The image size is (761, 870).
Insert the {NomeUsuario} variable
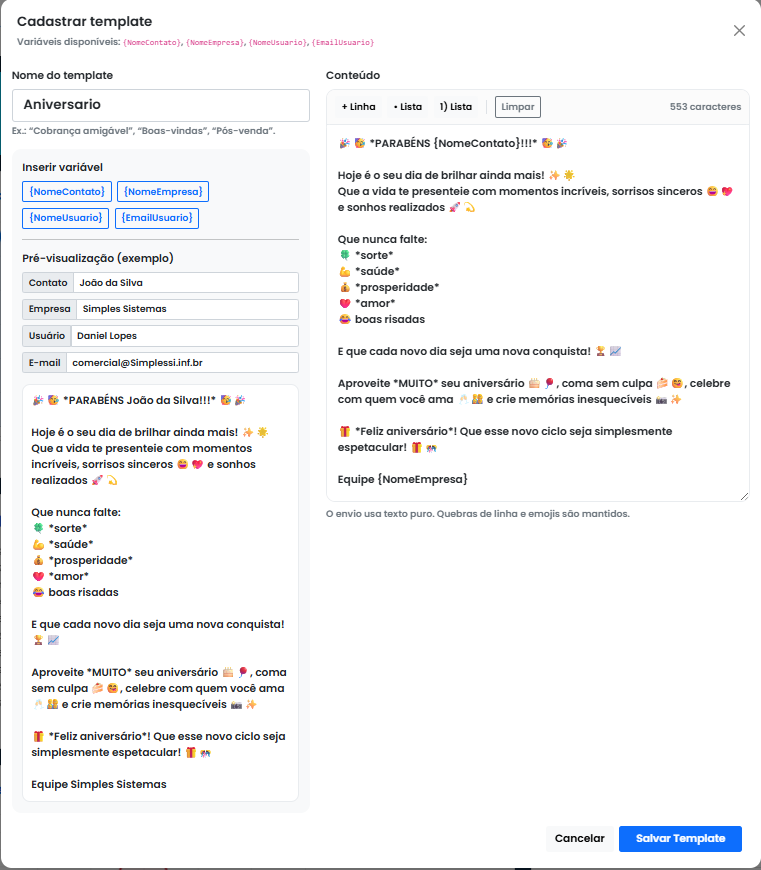66,217
